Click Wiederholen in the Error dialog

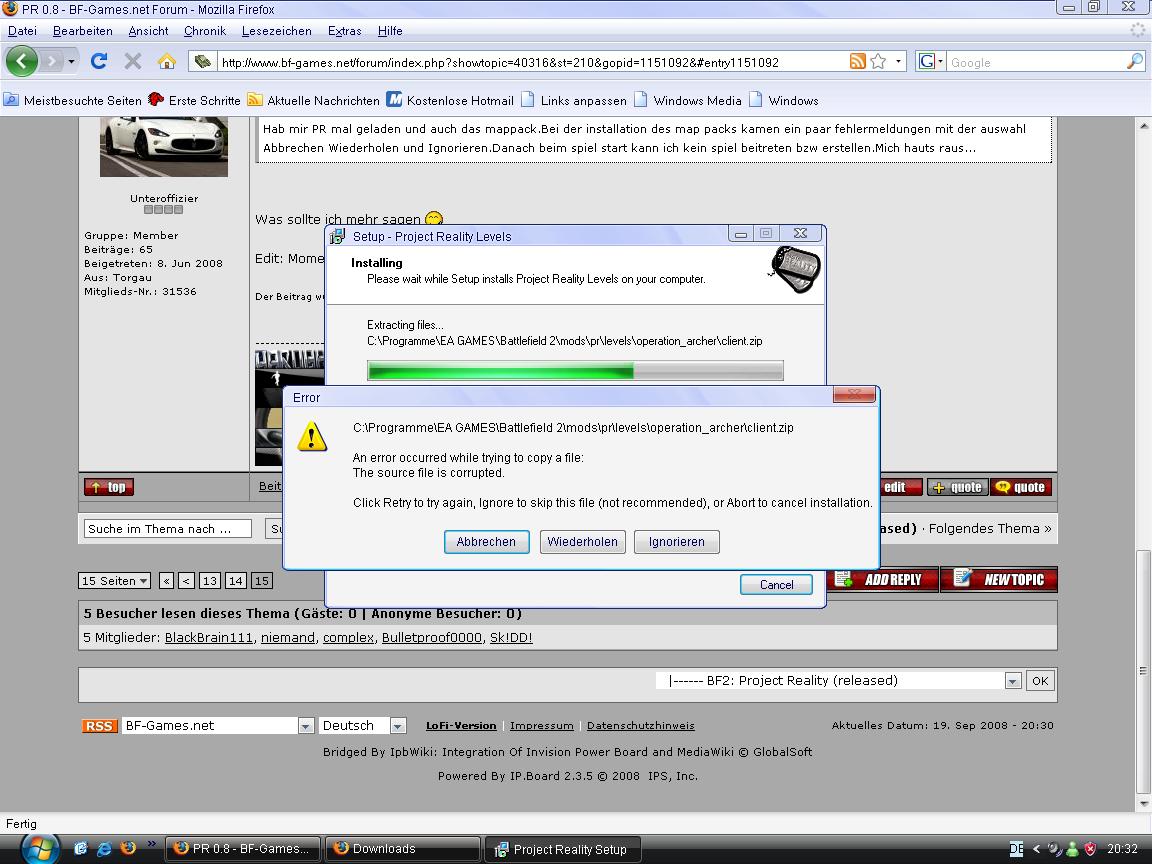pos(583,541)
